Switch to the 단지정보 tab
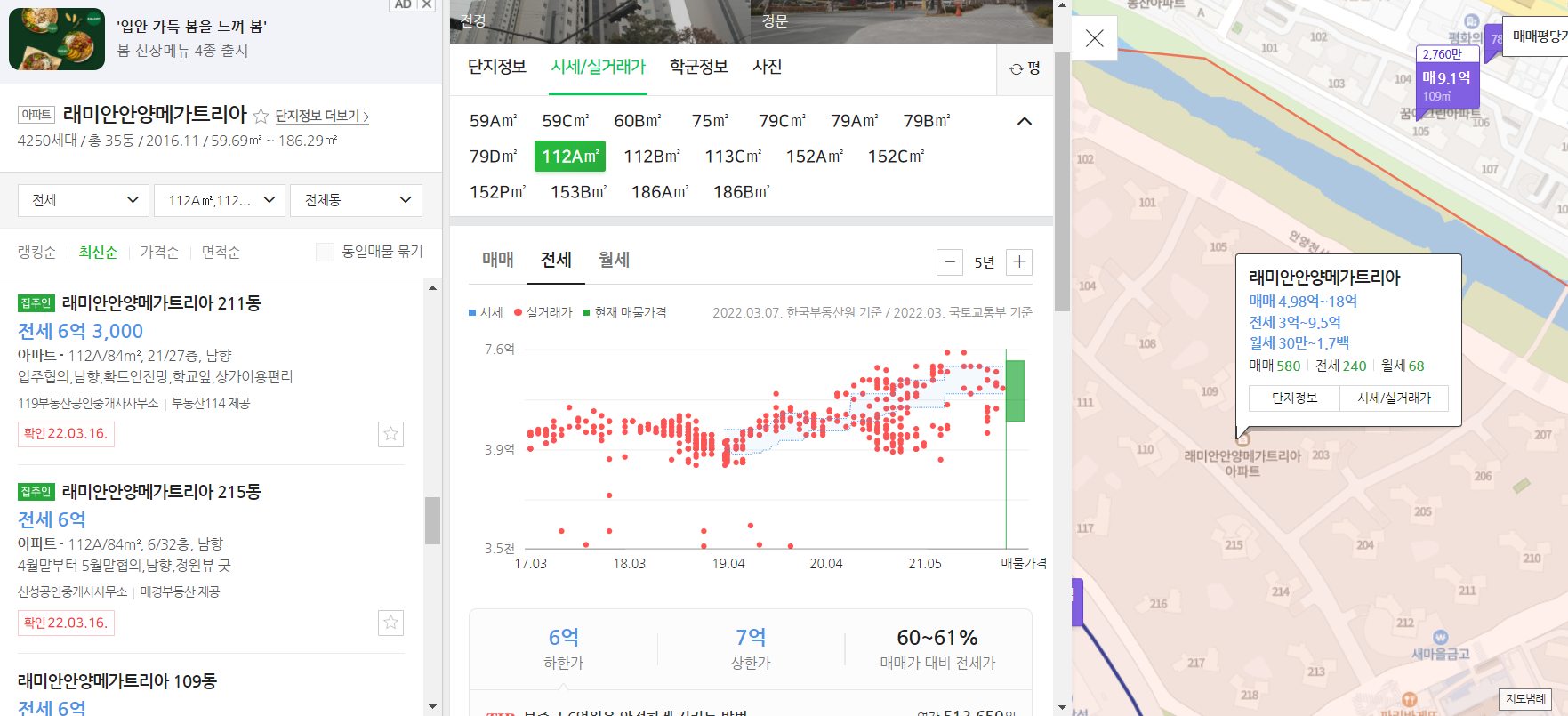This screenshot has height=716, width=1568. (x=497, y=67)
